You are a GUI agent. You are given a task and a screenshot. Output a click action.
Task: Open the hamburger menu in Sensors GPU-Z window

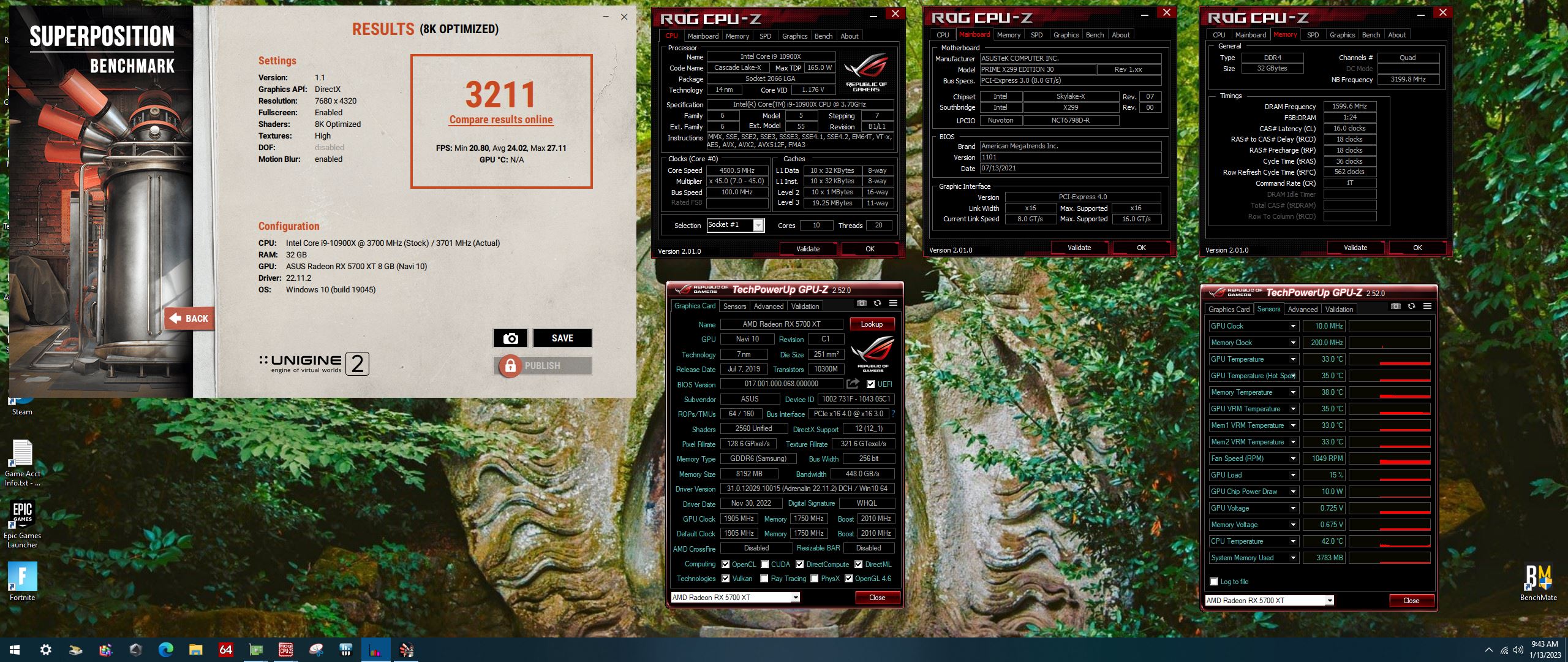click(1427, 306)
